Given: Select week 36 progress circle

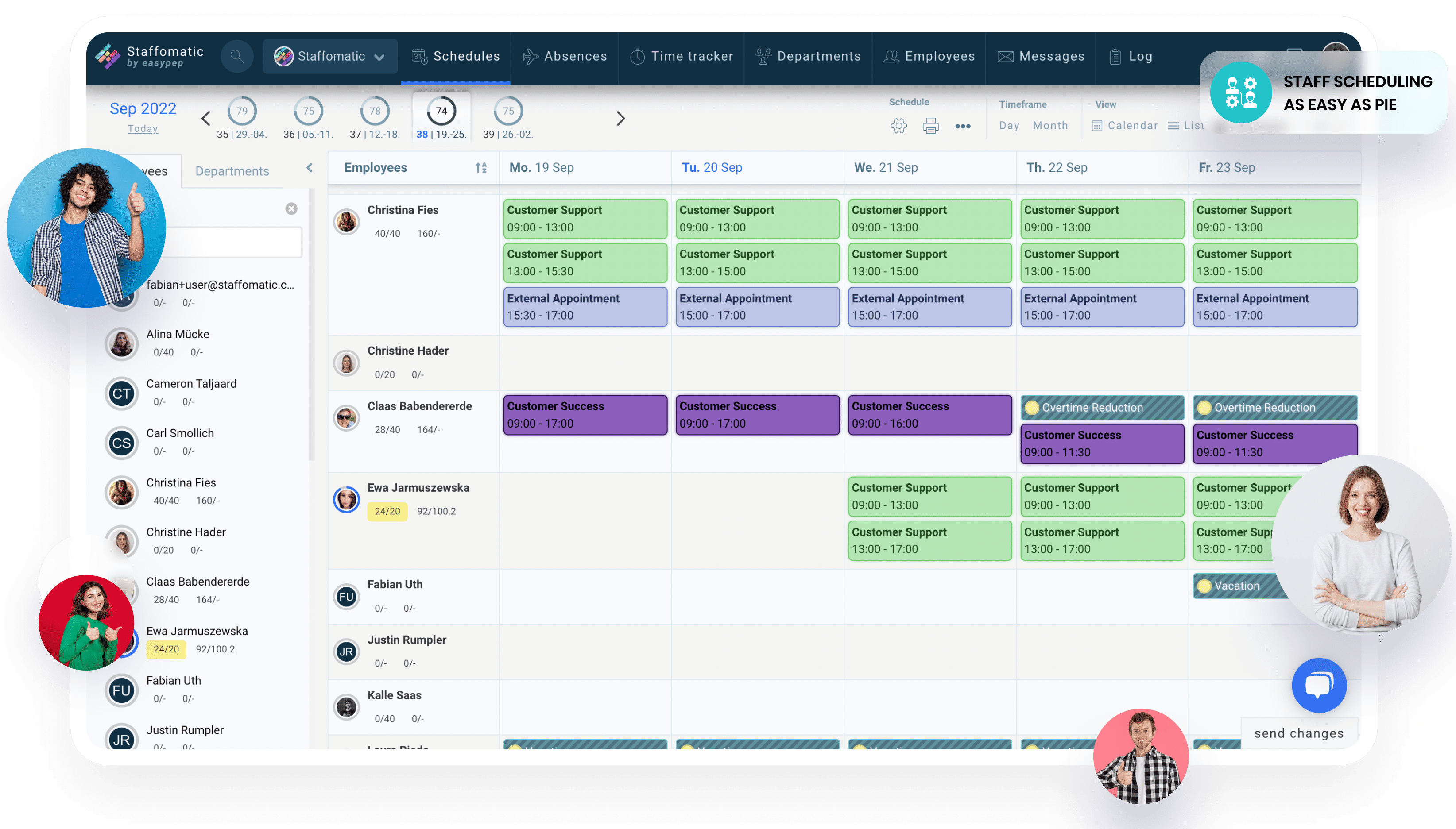Looking at the screenshot, I should pos(308,111).
